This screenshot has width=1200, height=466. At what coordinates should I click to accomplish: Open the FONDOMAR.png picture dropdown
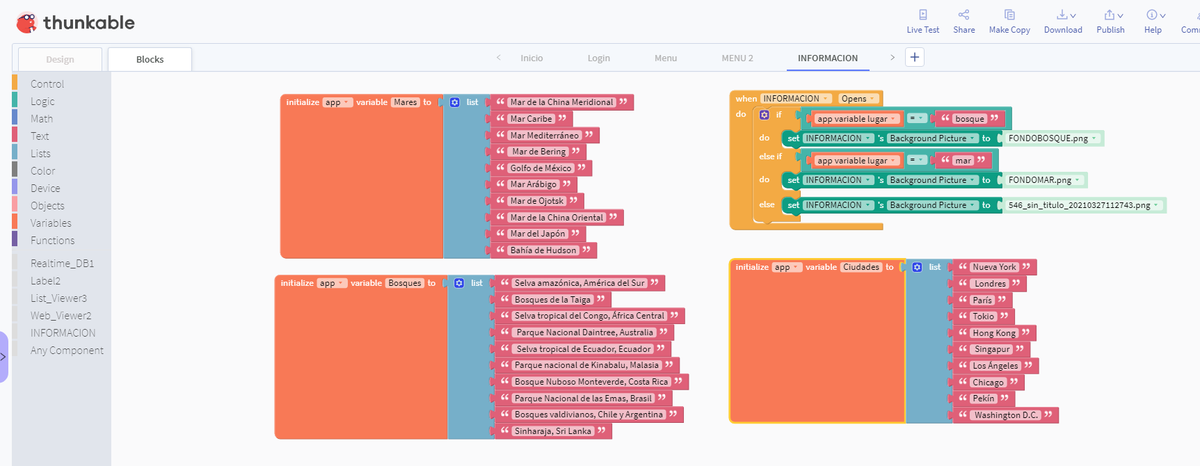coord(1045,180)
